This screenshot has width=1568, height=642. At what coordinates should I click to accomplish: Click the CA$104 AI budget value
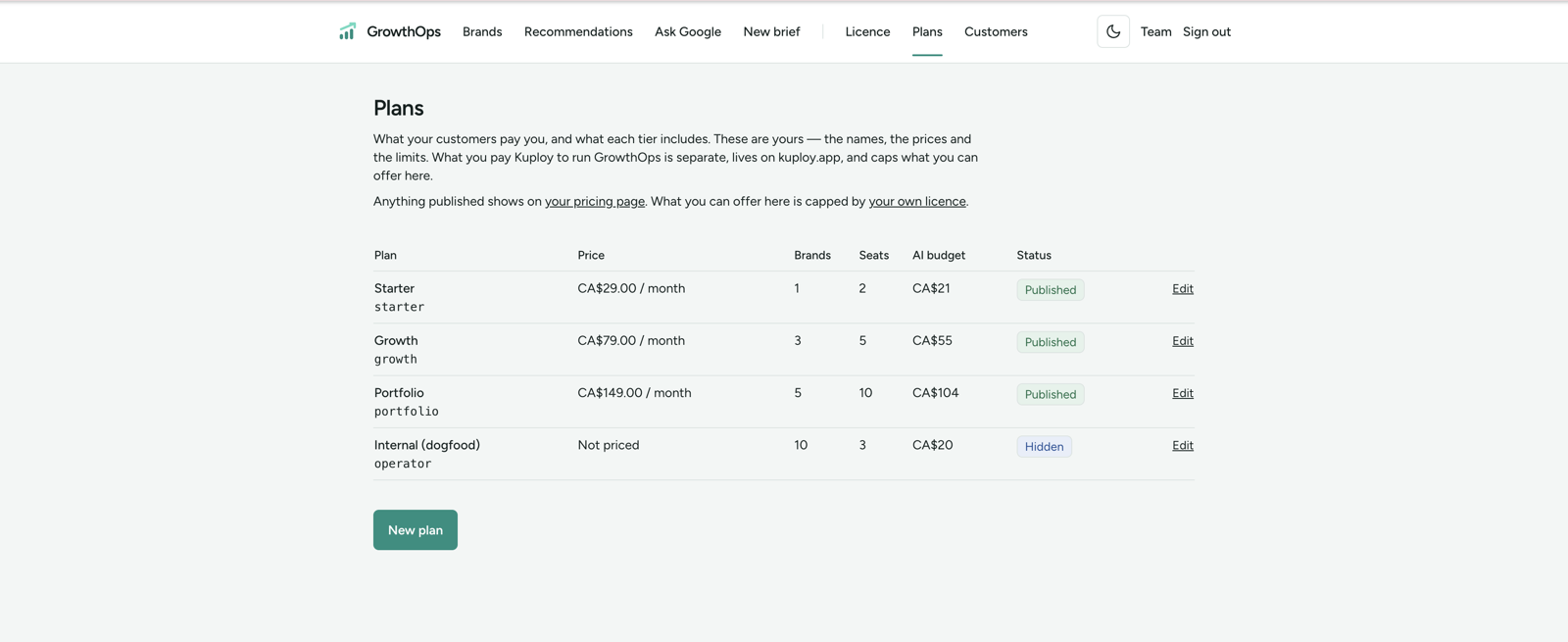click(x=936, y=392)
